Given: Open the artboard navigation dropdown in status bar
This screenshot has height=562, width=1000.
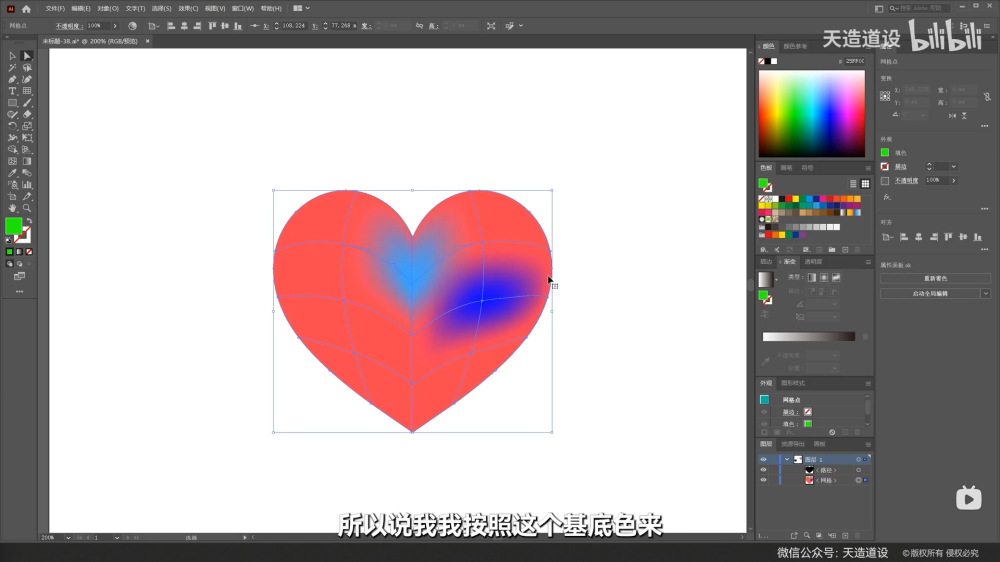Looking at the screenshot, I should click(x=117, y=538).
